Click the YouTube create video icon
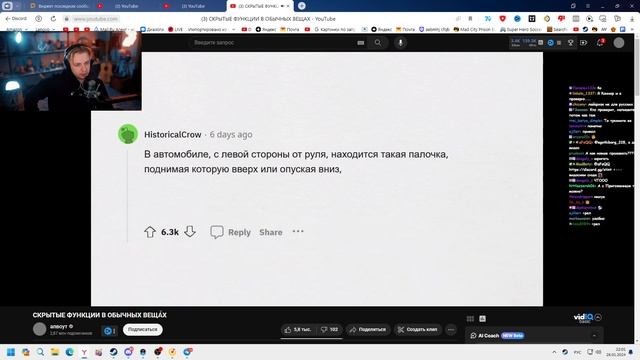The width and height of the screenshot is (640, 360). (x=583, y=42)
